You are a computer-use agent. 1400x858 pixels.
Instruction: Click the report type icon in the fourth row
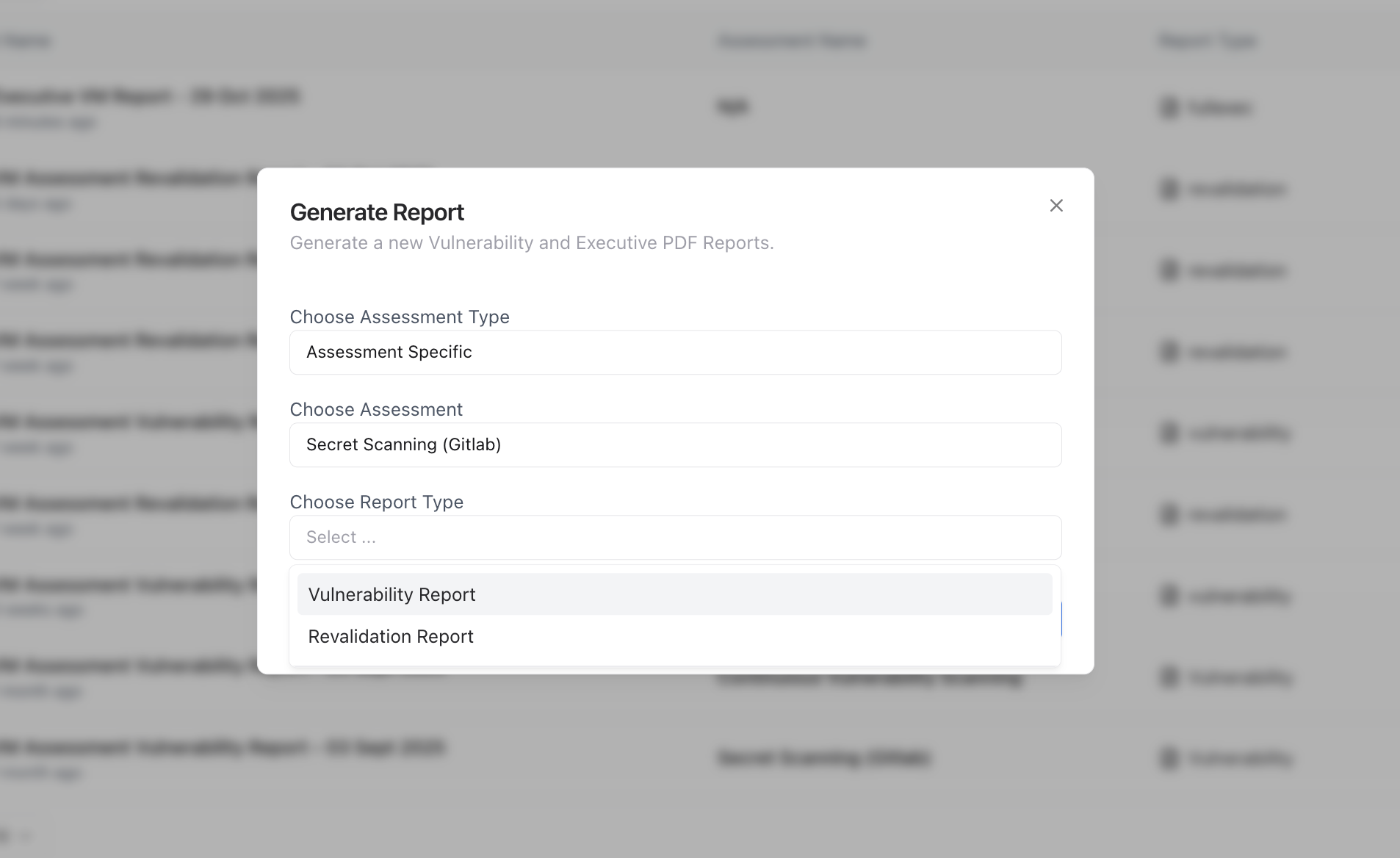(x=1168, y=351)
